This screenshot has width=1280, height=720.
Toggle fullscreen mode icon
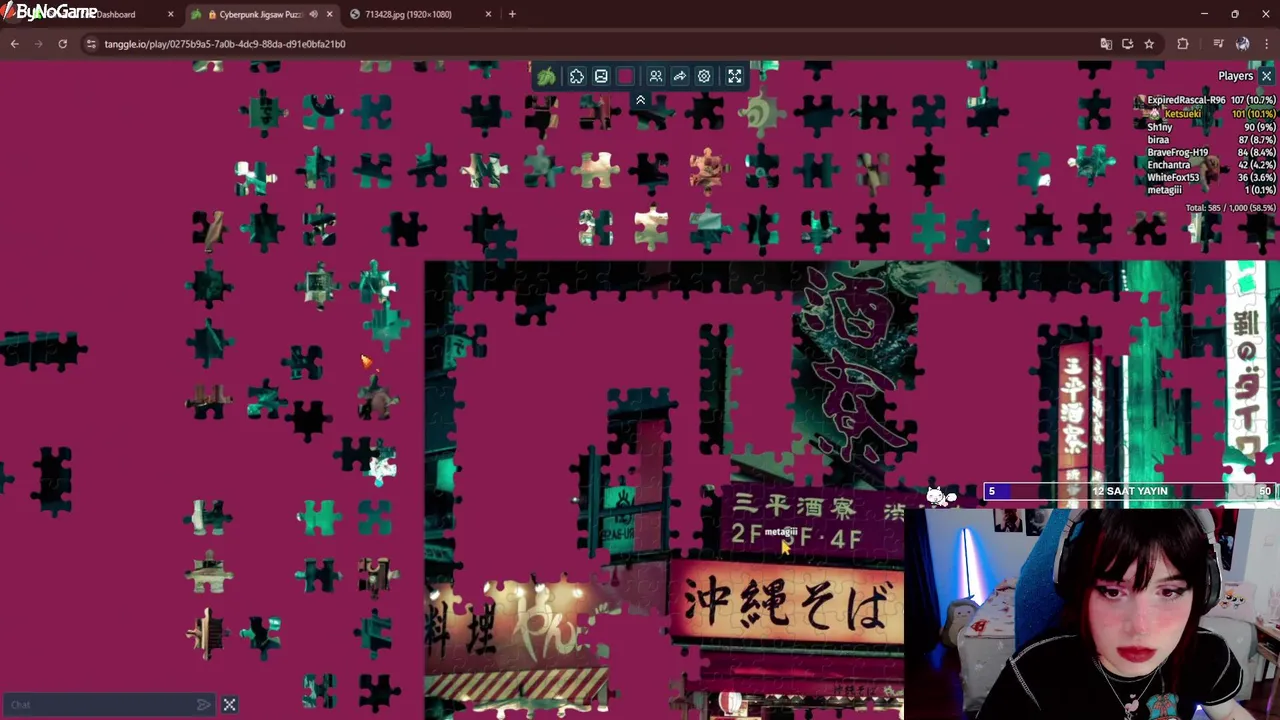click(x=735, y=76)
